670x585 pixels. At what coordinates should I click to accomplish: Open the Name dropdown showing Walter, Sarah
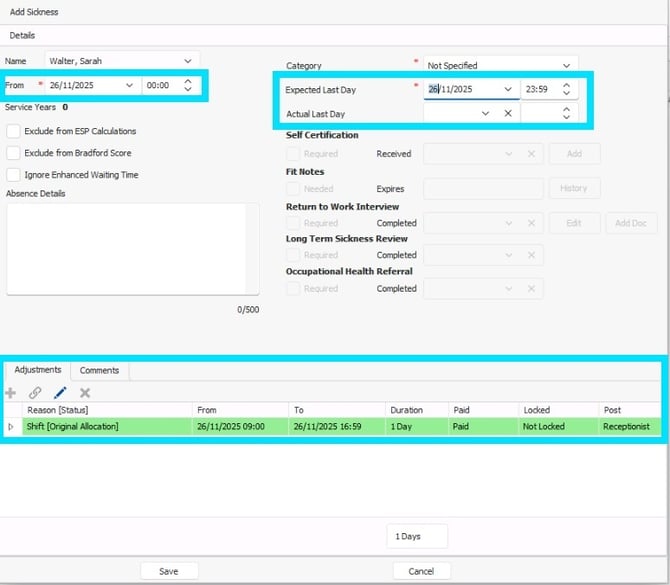click(188, 61)
